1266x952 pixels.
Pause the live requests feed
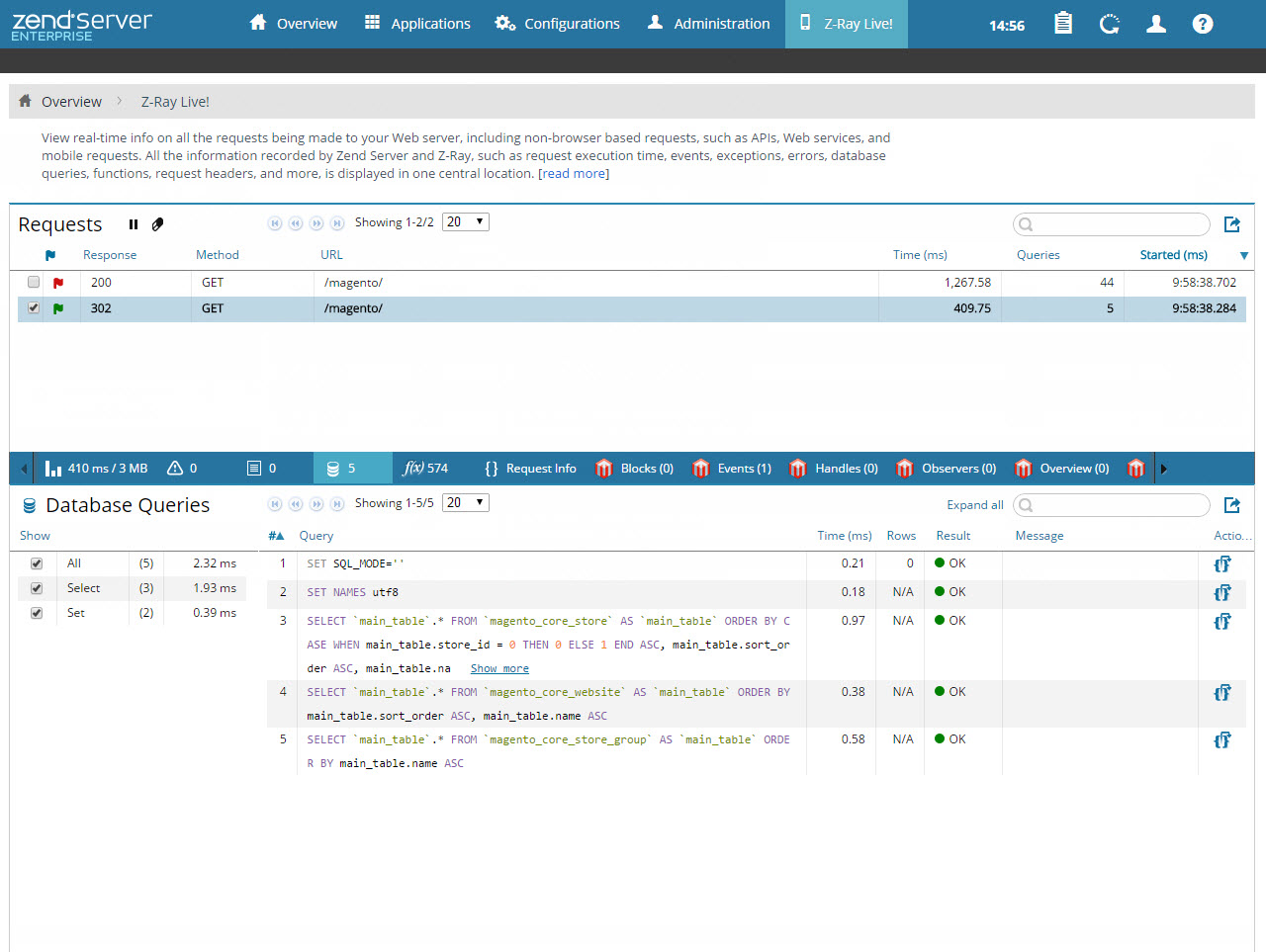(134, 224)
